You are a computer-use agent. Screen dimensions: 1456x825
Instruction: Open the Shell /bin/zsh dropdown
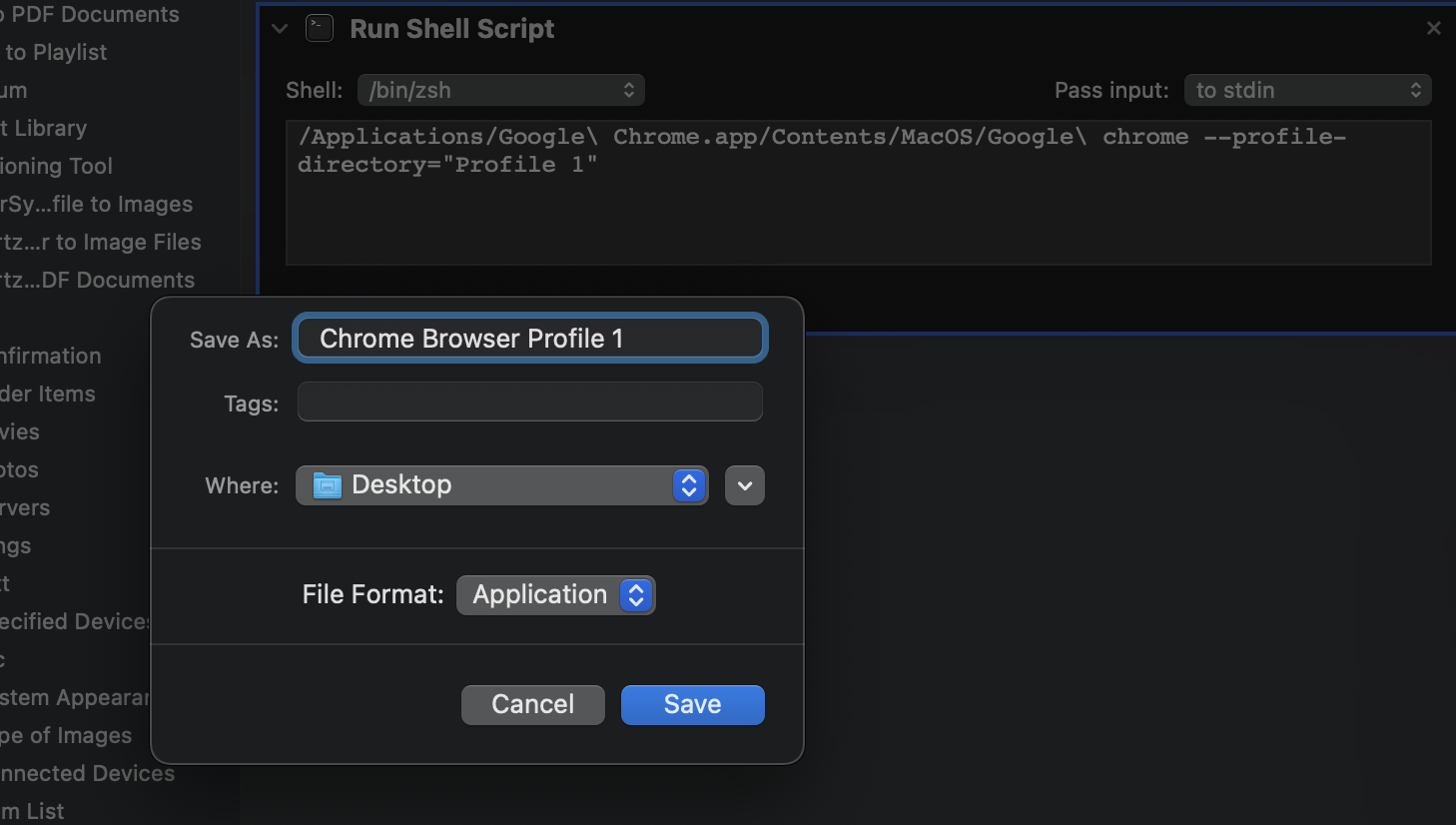(x=500, y=90)
